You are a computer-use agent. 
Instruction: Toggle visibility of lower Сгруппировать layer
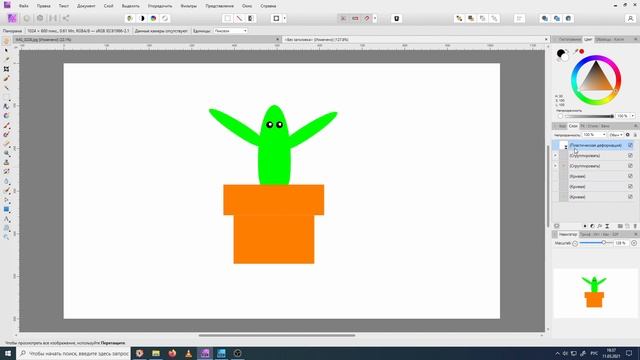pos(630,166)
